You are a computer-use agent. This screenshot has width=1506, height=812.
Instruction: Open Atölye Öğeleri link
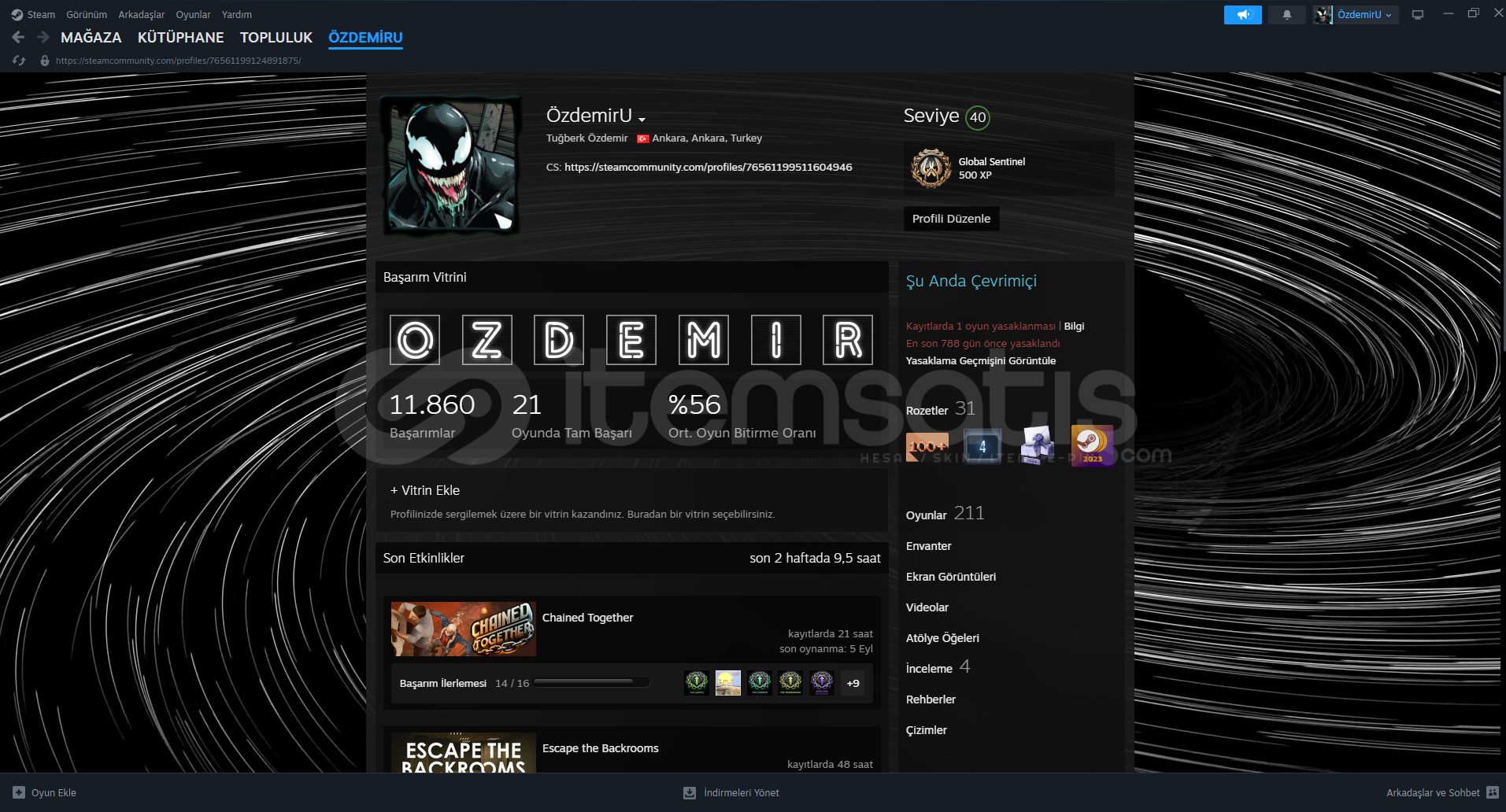tap(942, 638)
